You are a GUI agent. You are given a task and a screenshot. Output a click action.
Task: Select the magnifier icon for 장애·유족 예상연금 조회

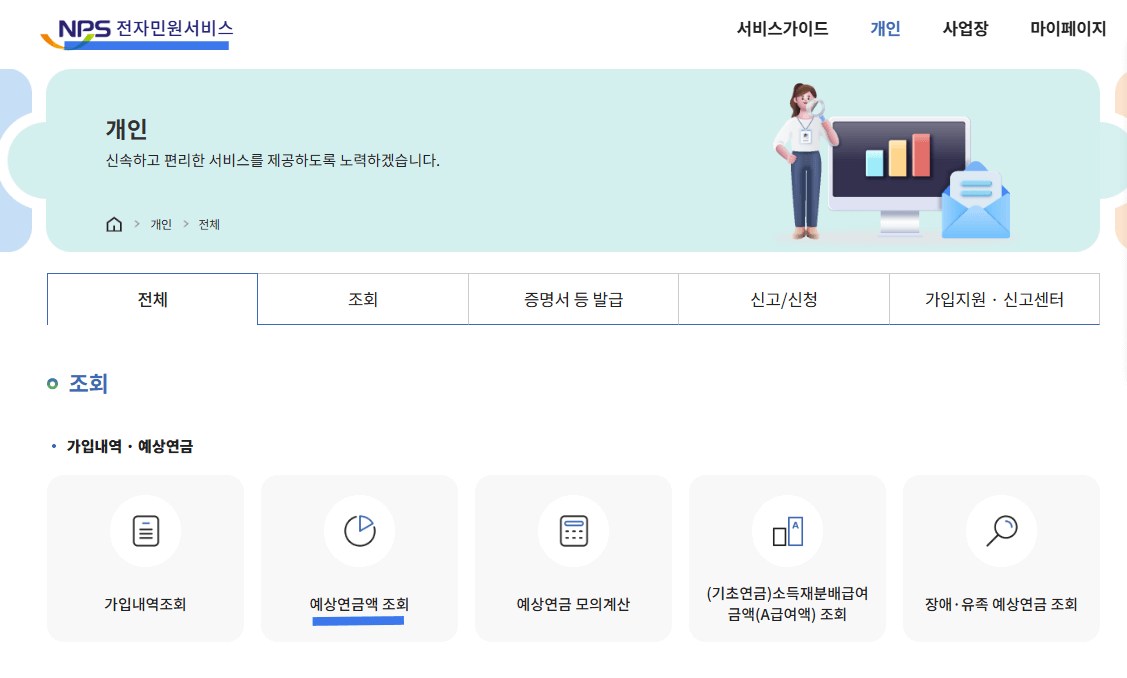tap(1001, 531)
